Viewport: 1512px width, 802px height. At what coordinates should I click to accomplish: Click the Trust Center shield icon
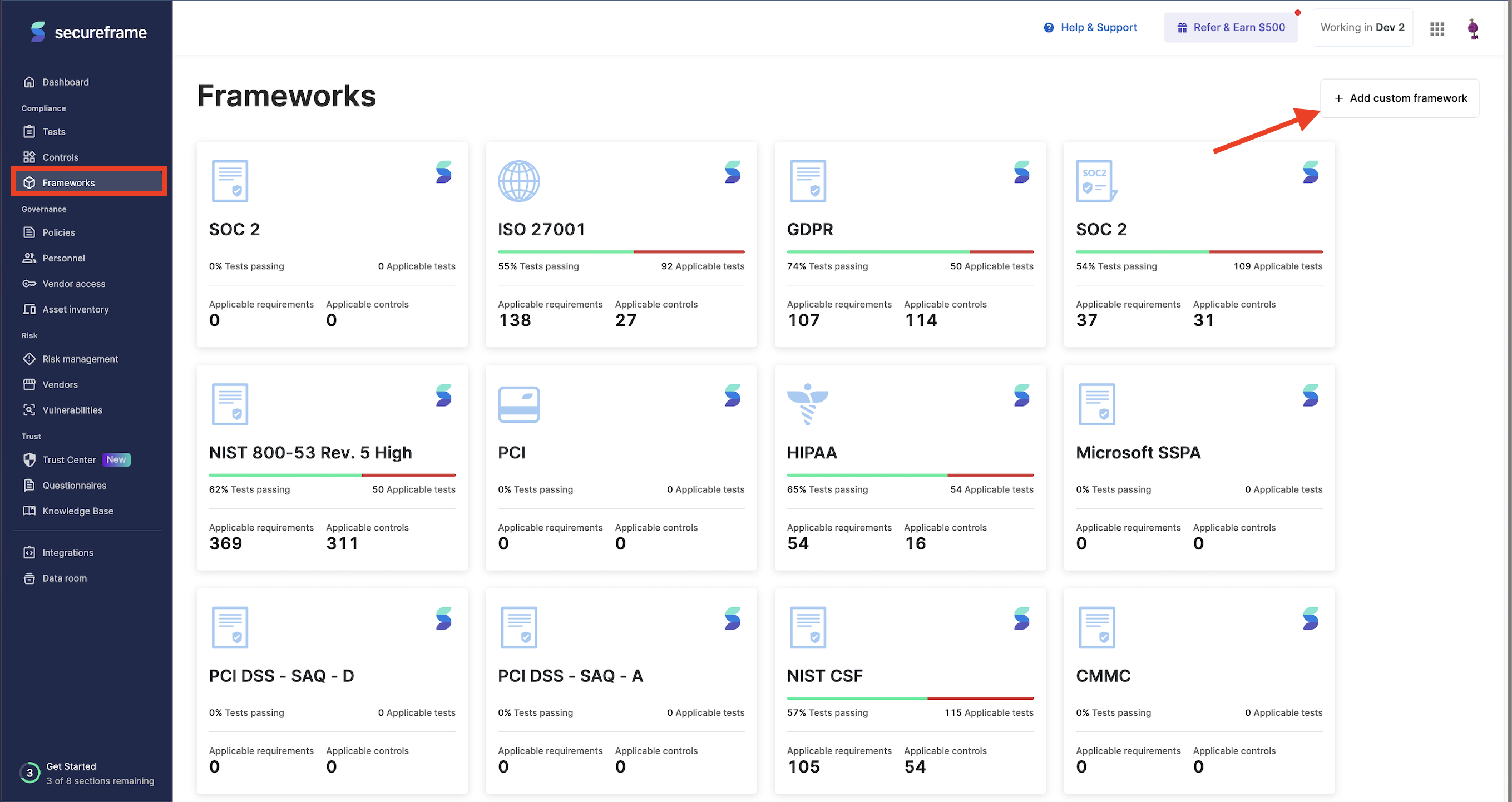pyautogui.click(x=29, y=460)
